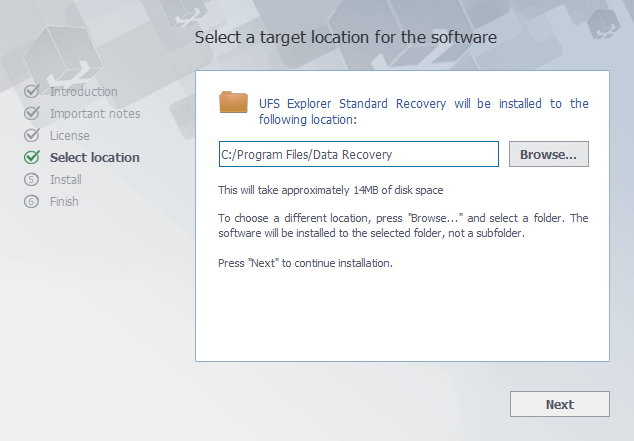Select the Important notes step label
Image resolution: width=634 pixels, height=441 pixels.
click(95, 114)
